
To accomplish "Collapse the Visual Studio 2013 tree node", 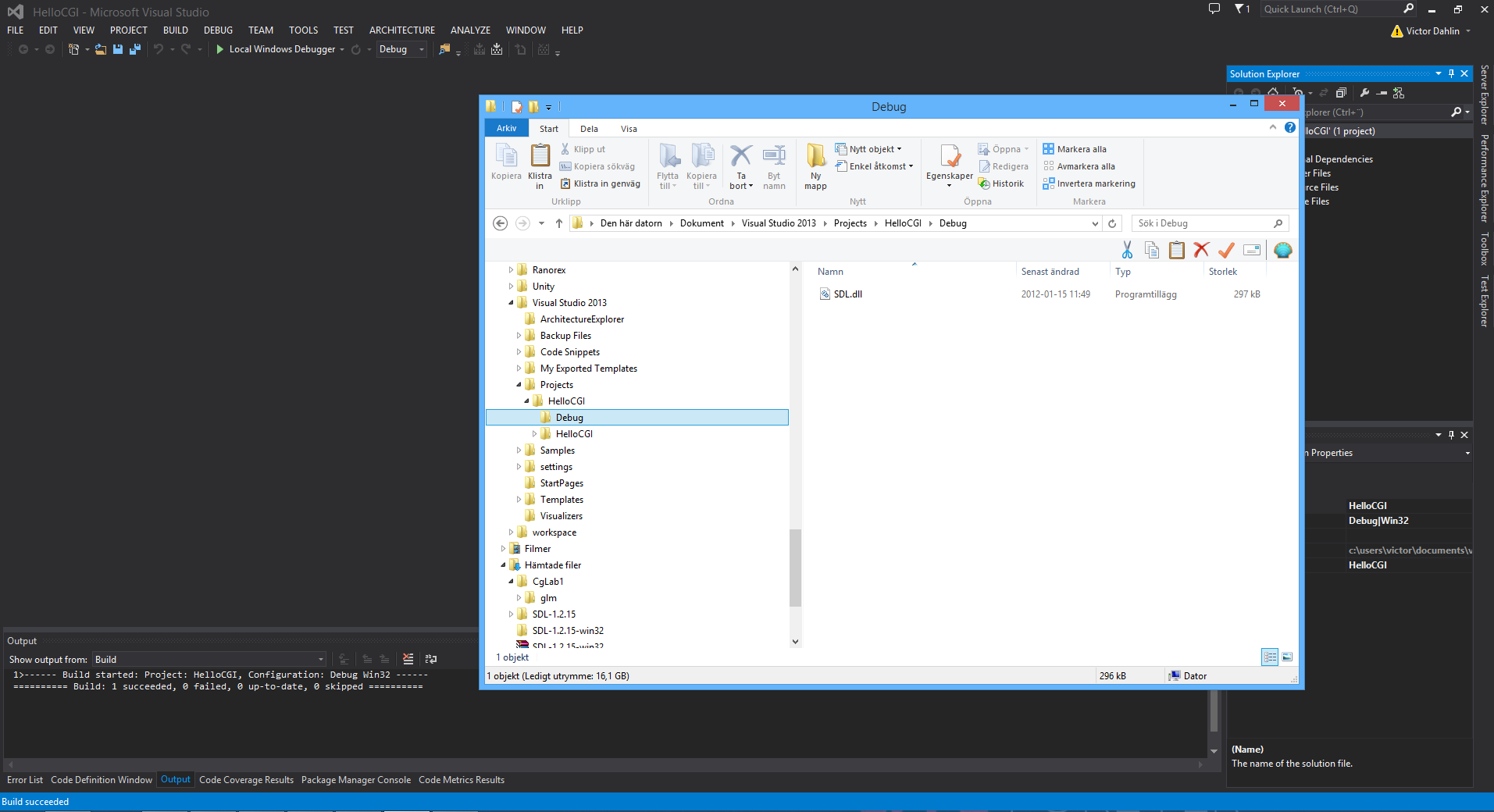I will pyautogui.click(x=511, y=303).
